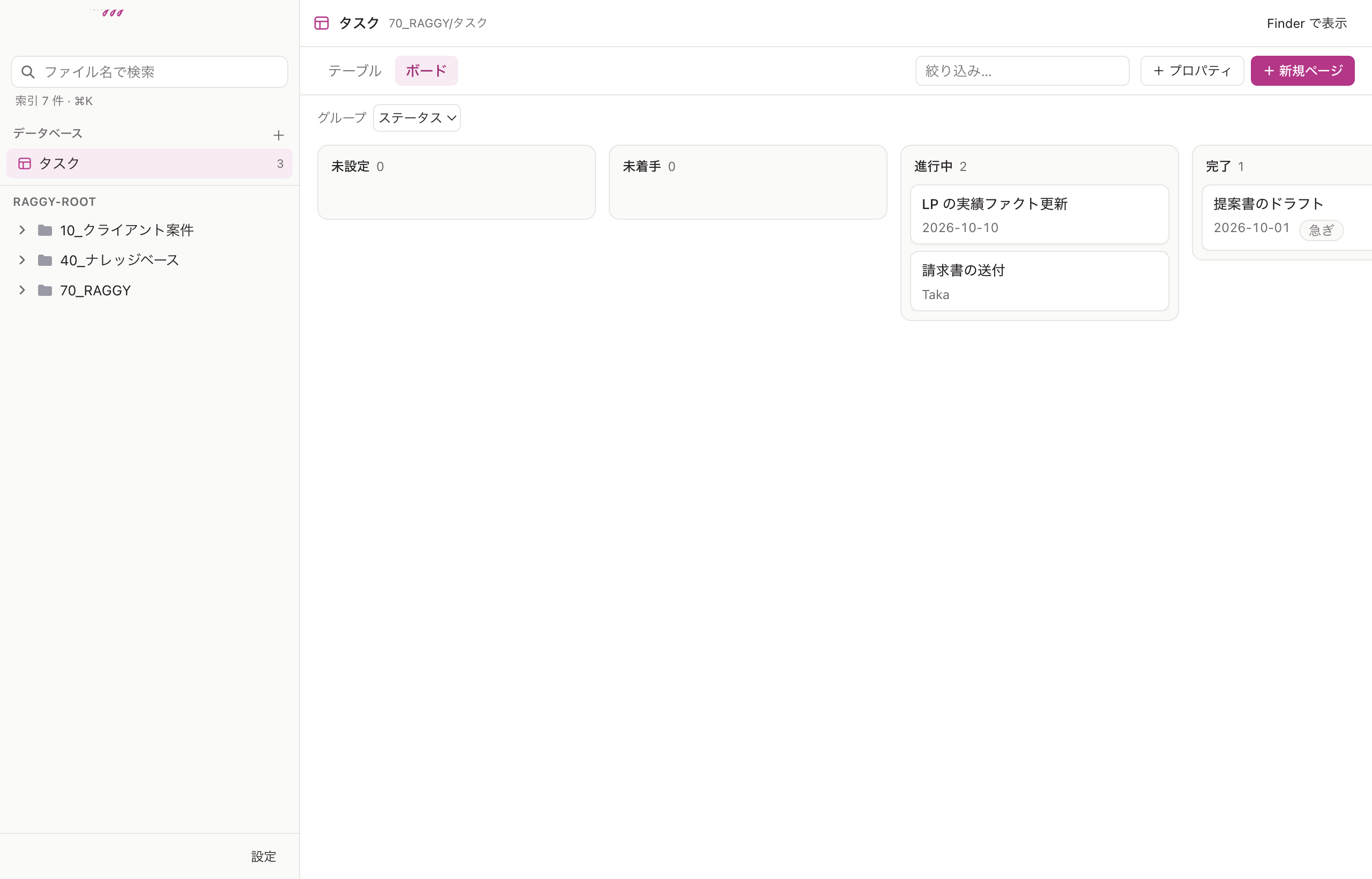Click the プロパティ add button

pyautogui.click(x=1191, y=71)
